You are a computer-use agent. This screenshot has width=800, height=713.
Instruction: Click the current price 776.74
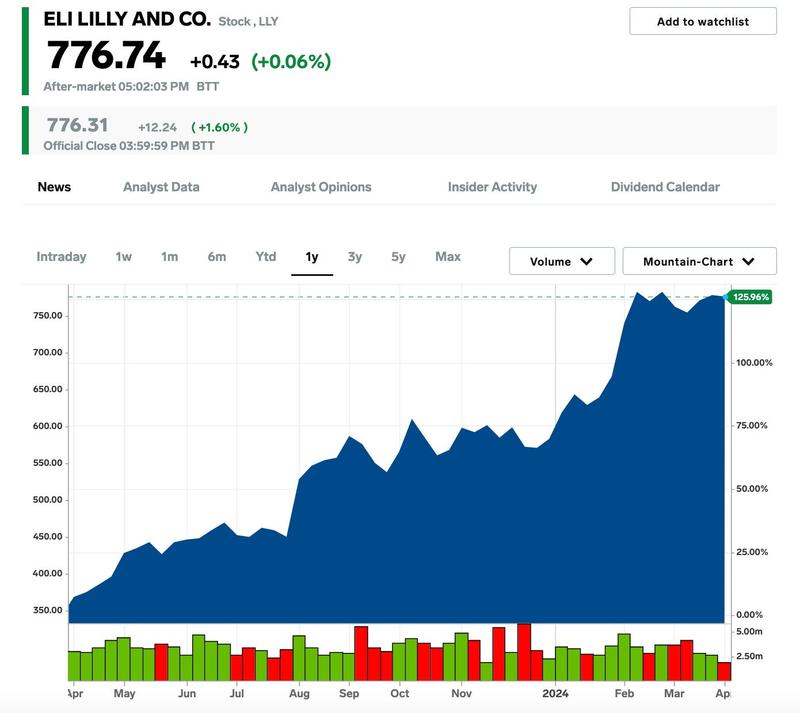point(106,55)
